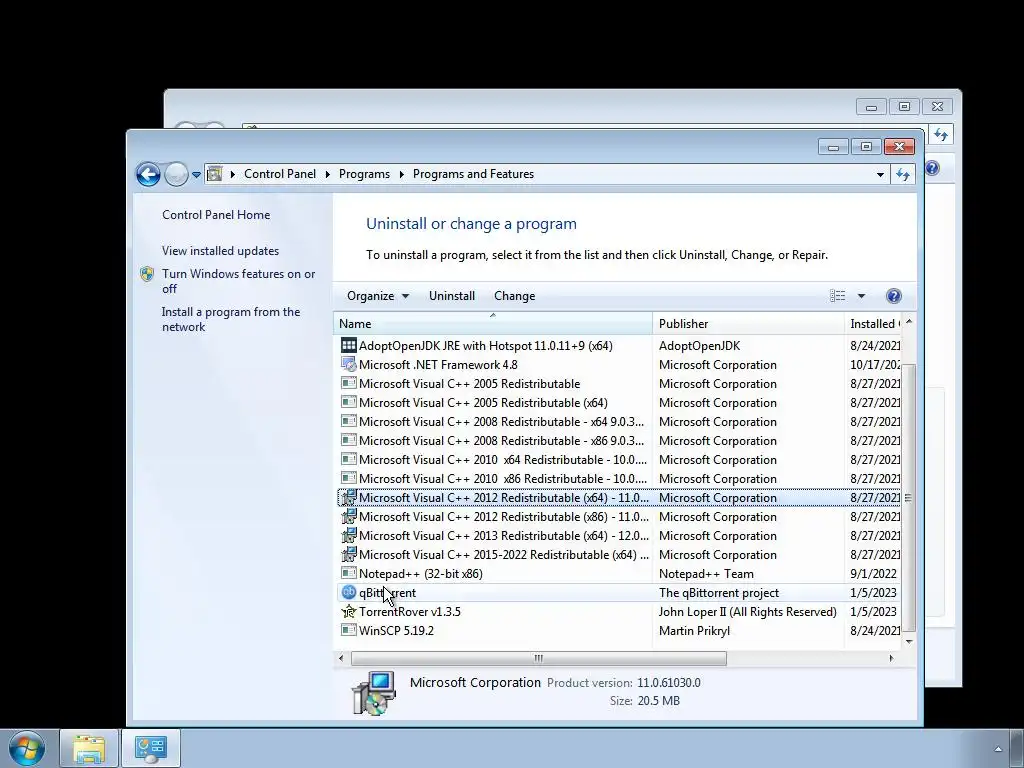Select the WinSCP 5.19.2 icon
Screen dimensions: 1024x768
[x=349, y=630]
